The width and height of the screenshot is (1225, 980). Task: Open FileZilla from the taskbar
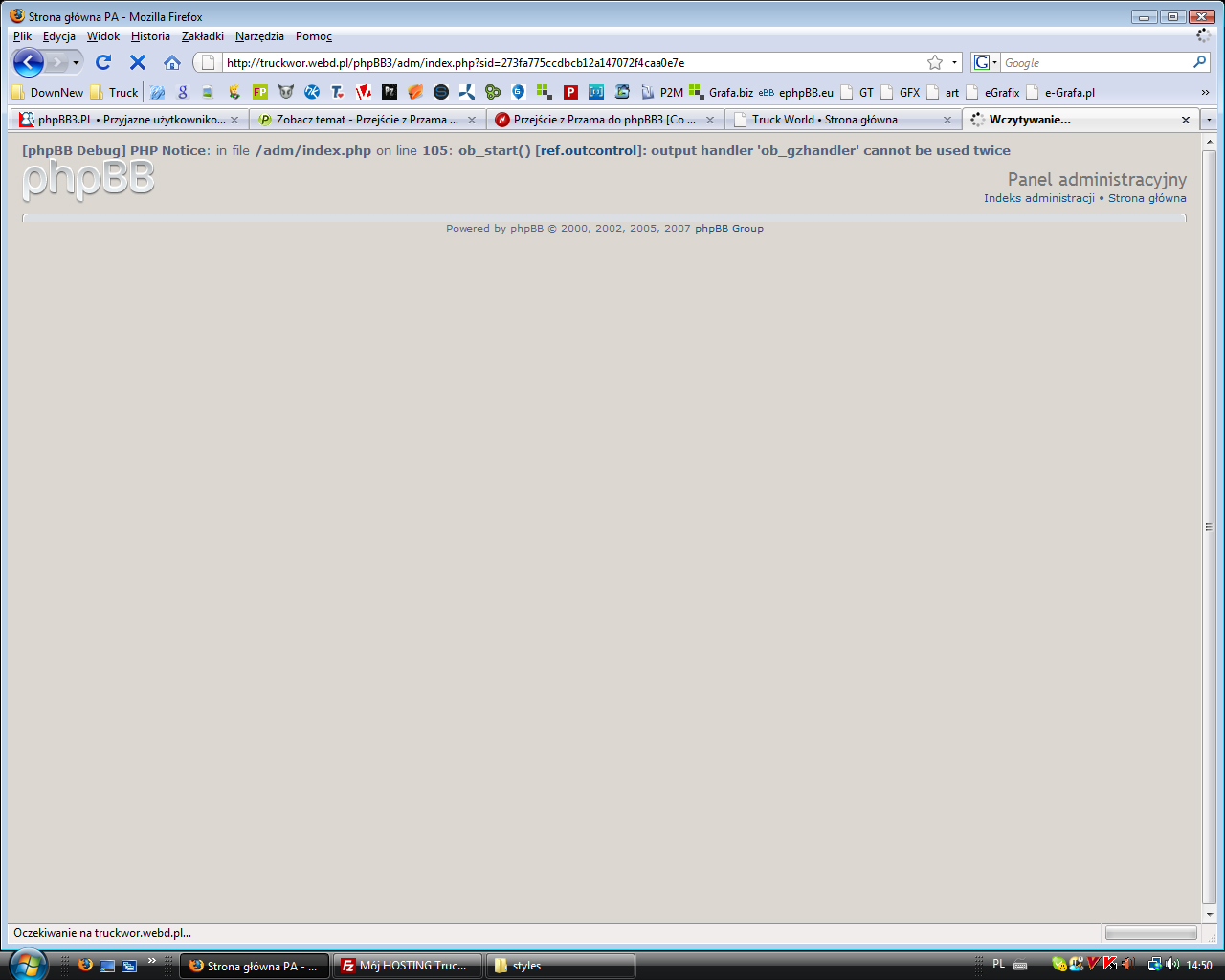click(x=407, y=966)
